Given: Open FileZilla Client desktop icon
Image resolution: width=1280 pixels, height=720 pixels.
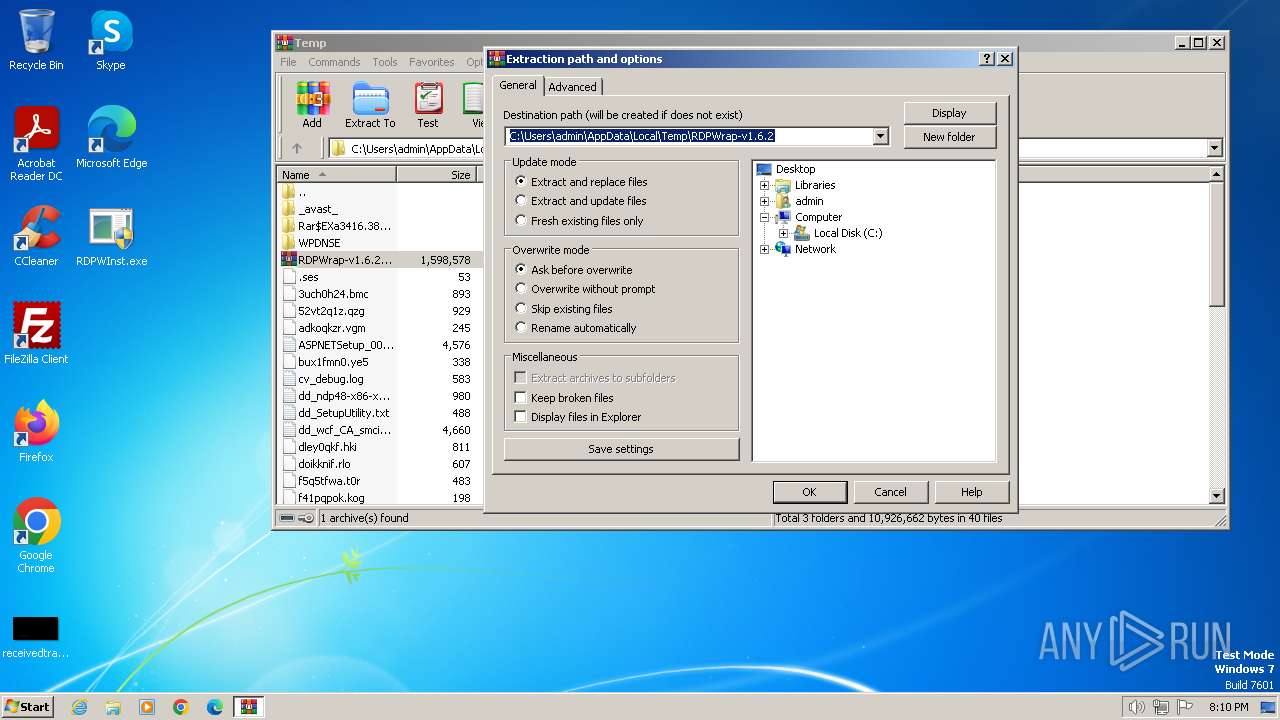Looking at the screenshot, I should click(36, 335).
